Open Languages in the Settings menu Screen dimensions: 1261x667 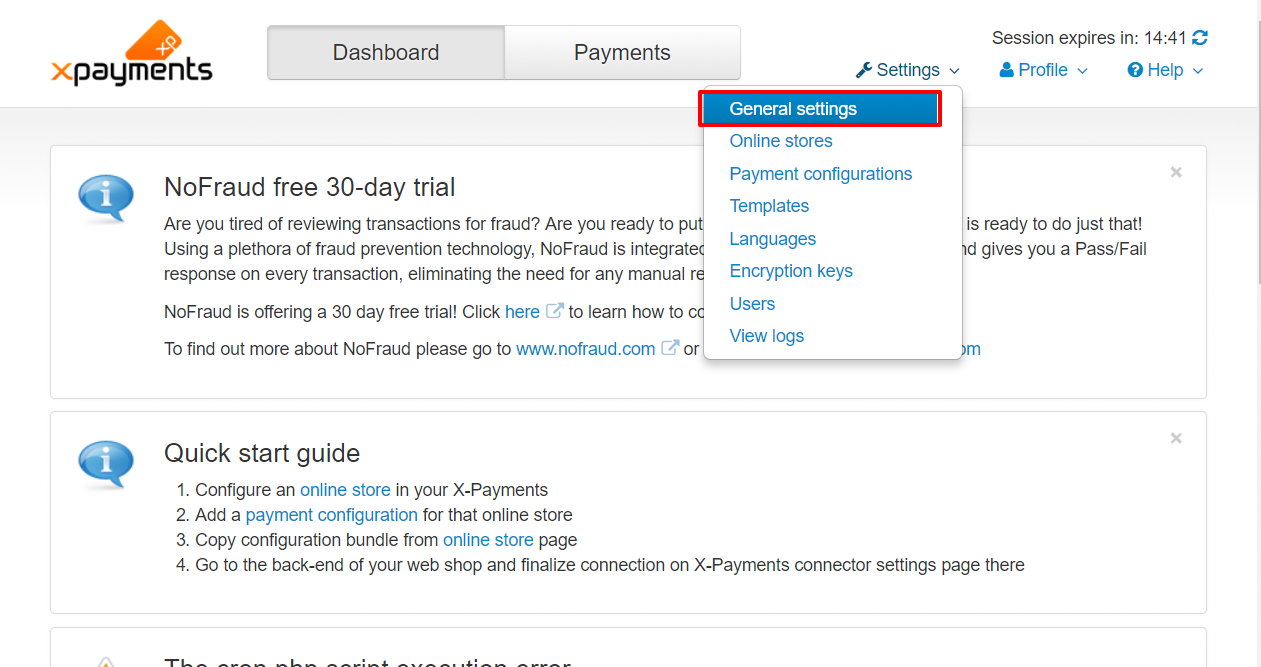tap(773, 239)
